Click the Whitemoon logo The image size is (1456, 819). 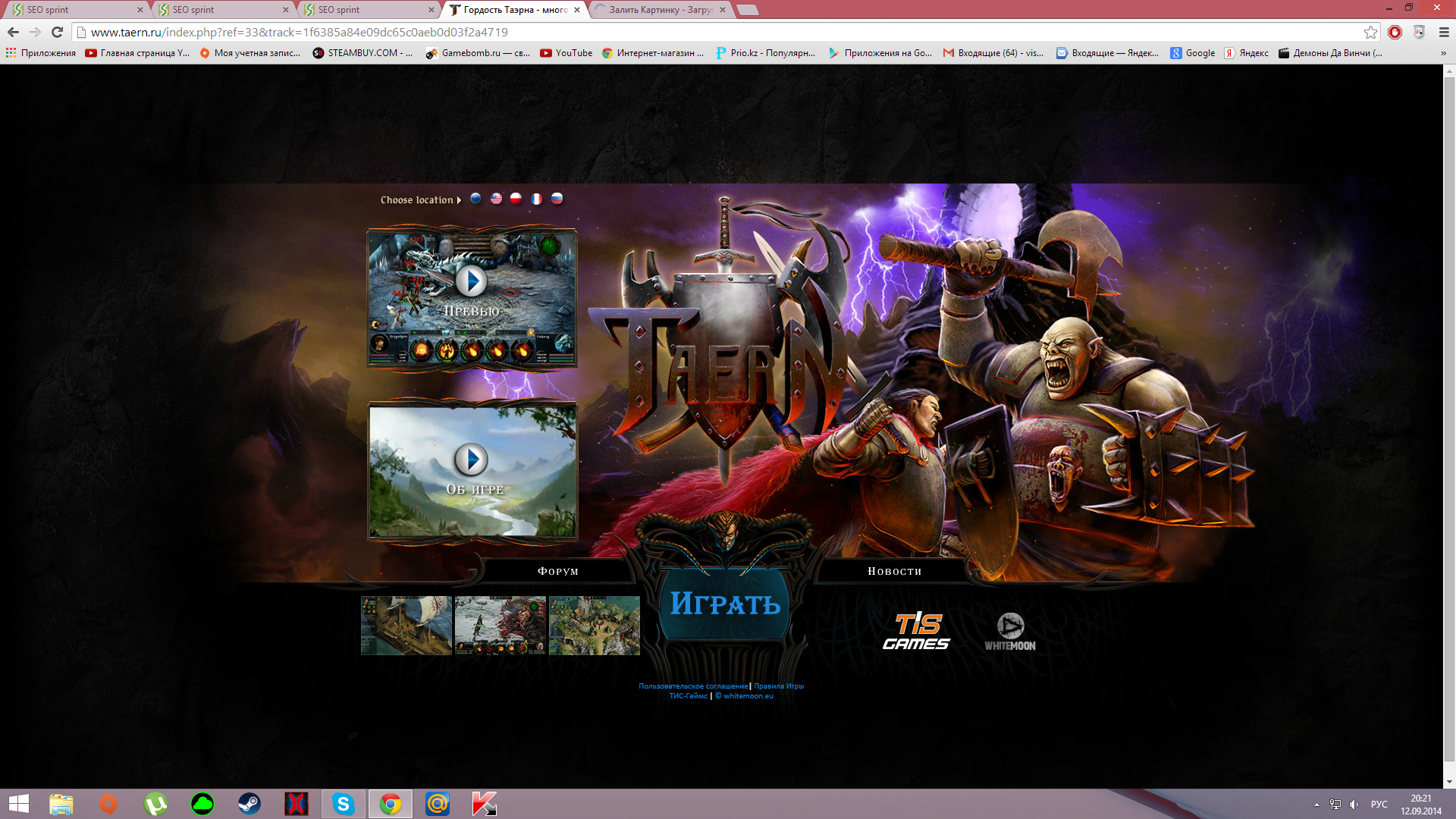(1010, 632)
